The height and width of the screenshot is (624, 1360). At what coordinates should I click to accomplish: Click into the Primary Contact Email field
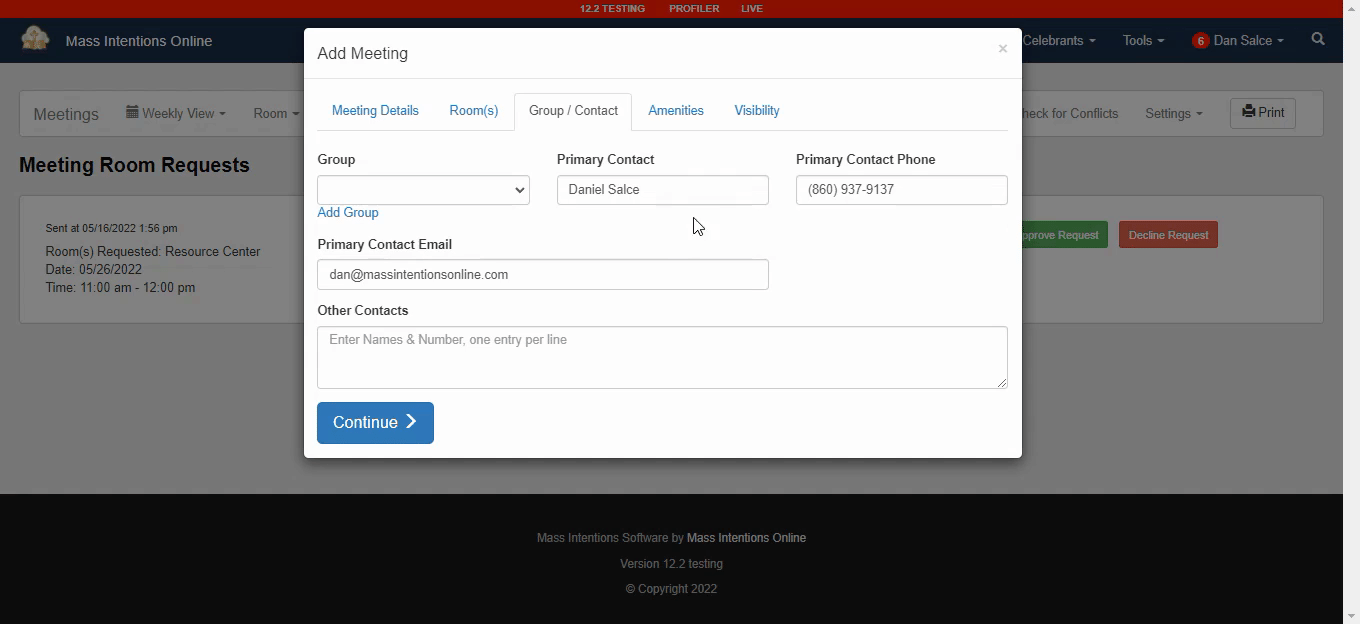(x=543, y=275)
